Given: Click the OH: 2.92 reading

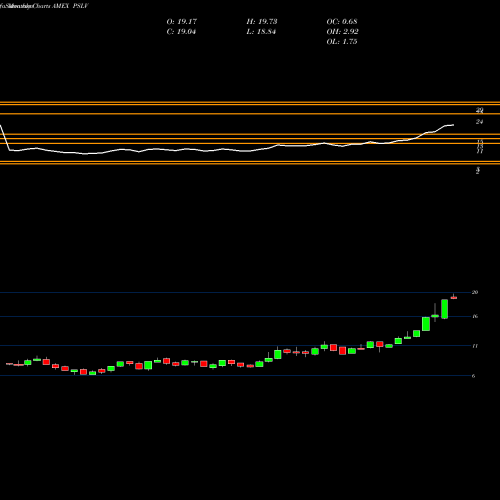Looking at the screenshot, I should point(342,32).
